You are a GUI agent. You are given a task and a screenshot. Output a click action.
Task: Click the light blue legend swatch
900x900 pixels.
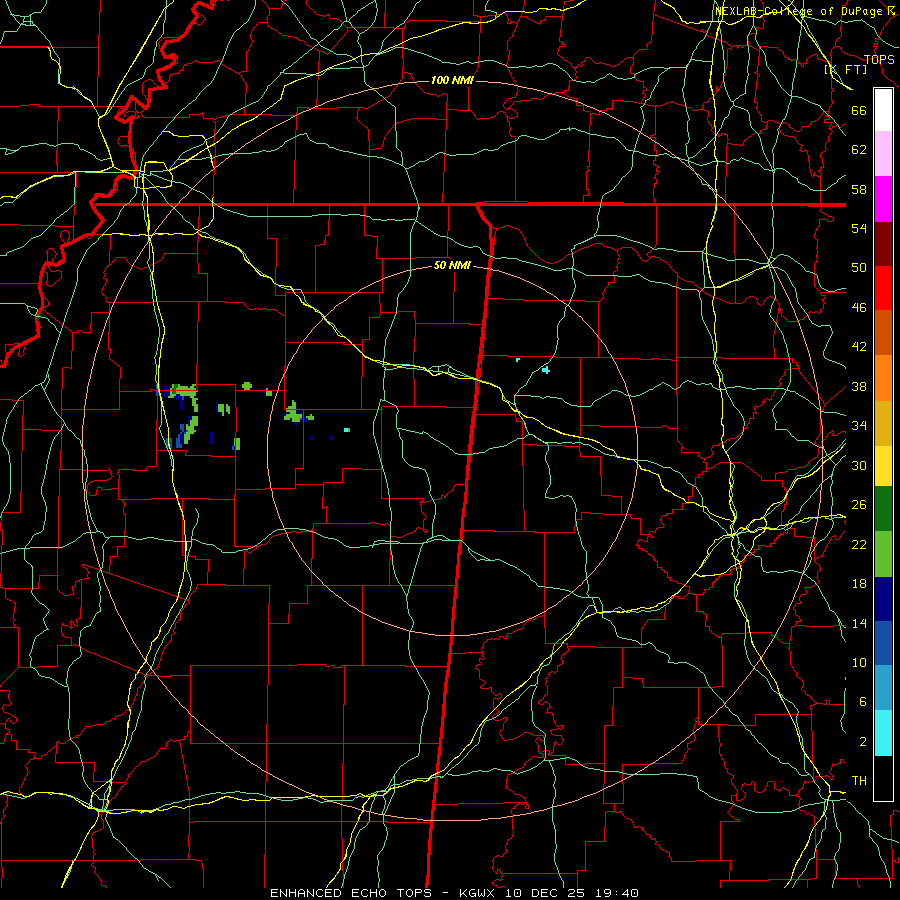(883, 688)
